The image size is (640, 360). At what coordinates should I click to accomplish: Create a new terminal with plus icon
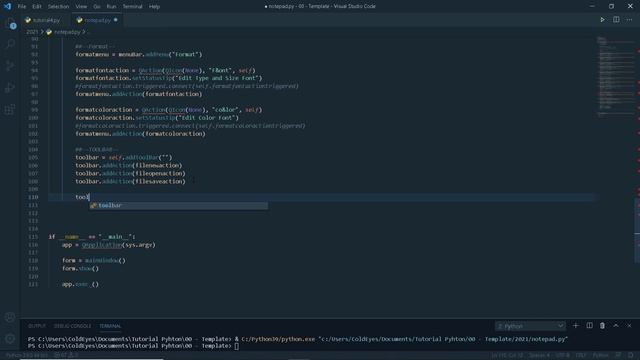576,326
